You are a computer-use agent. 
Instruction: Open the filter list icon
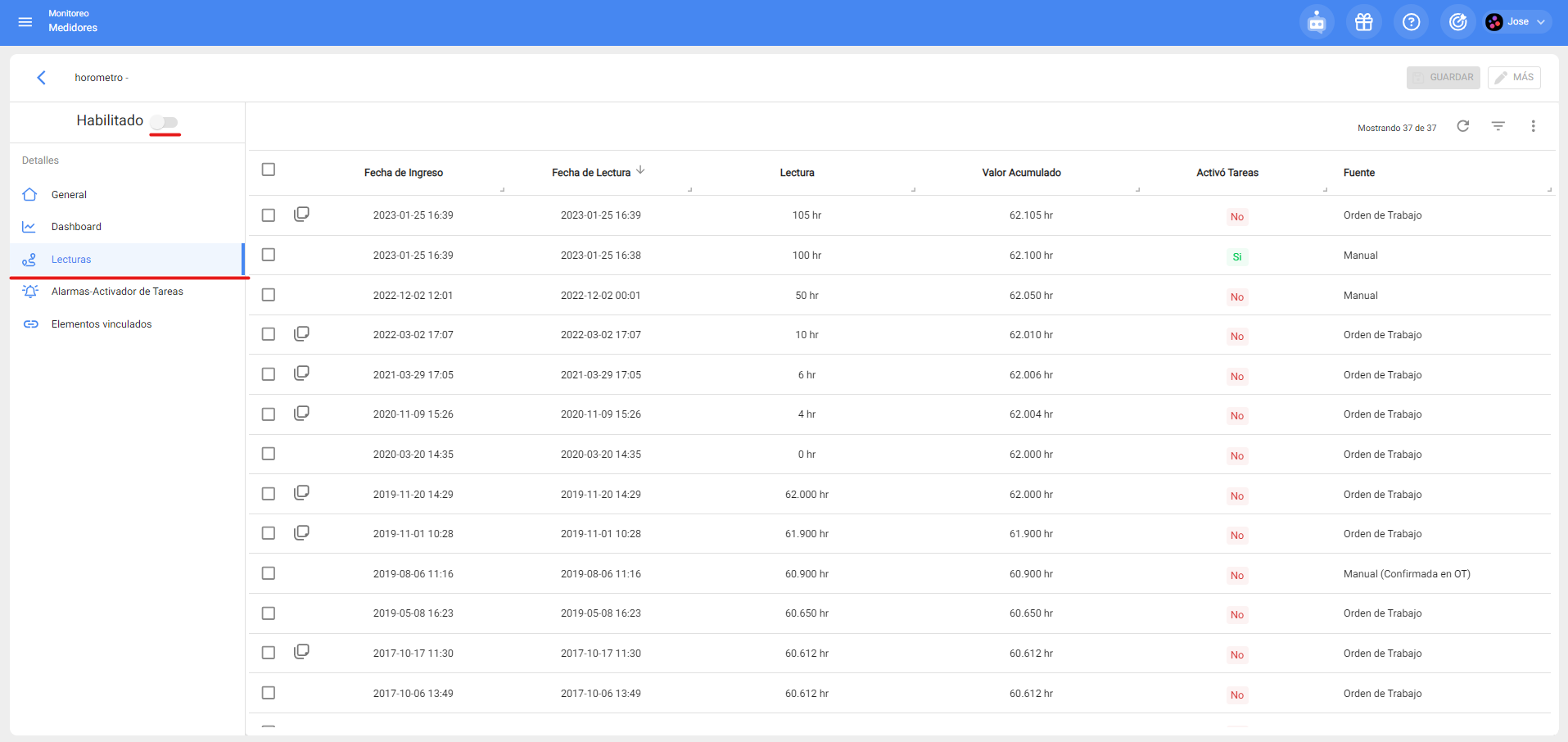click(x=1498, y=126)
